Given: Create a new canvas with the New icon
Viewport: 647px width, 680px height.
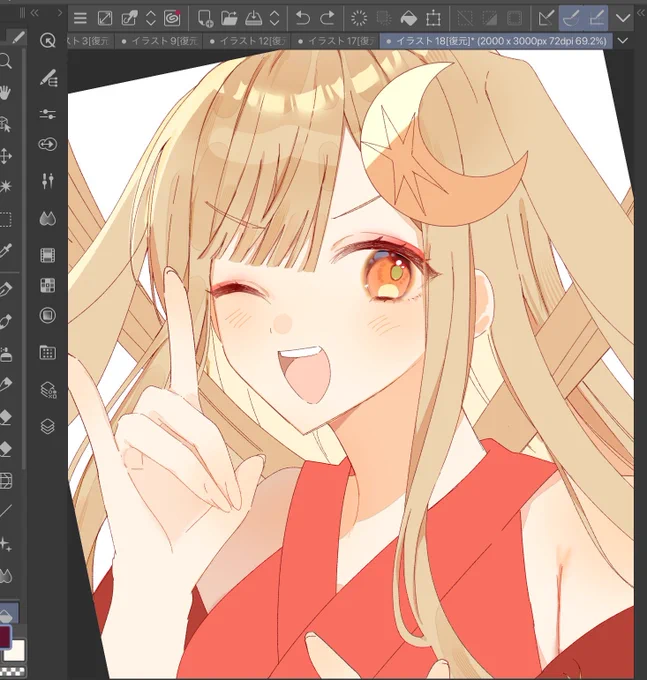Looking at the screenshot, I should pyautogui.click(x=205, y=18).
